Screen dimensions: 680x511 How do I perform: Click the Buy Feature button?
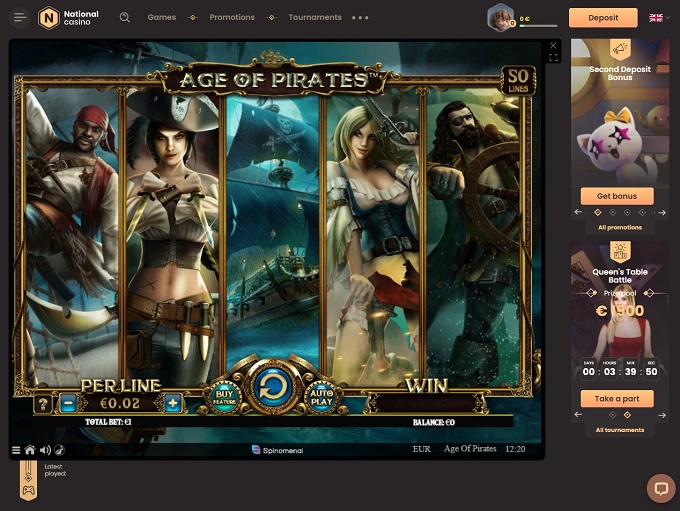coord(224,398)
